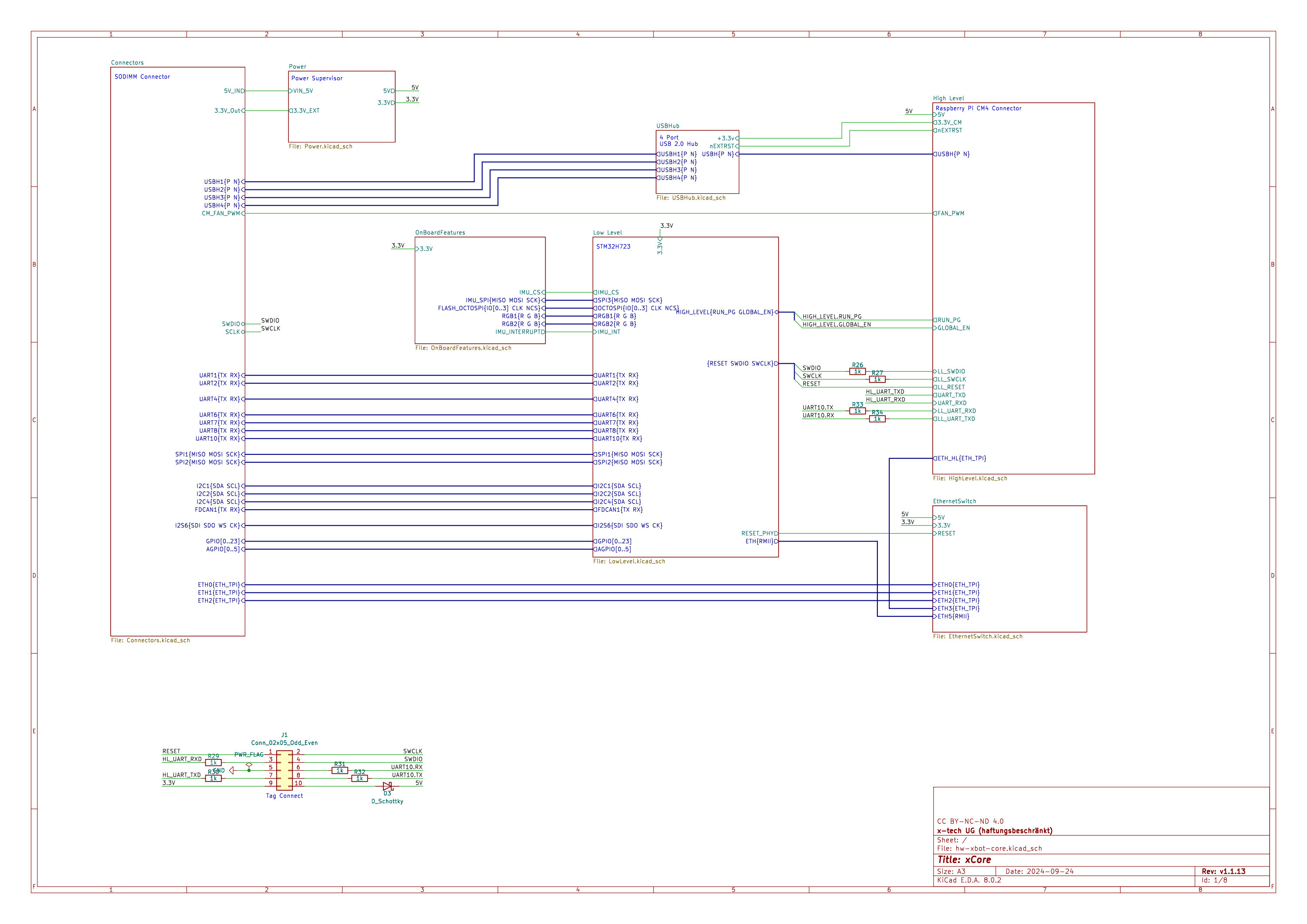The height and width of the screenshot is (924, 1307).
Task: Select the ETH_HL{ETH_TPI} pin on High Level
Action: click(x=960, y=458)
